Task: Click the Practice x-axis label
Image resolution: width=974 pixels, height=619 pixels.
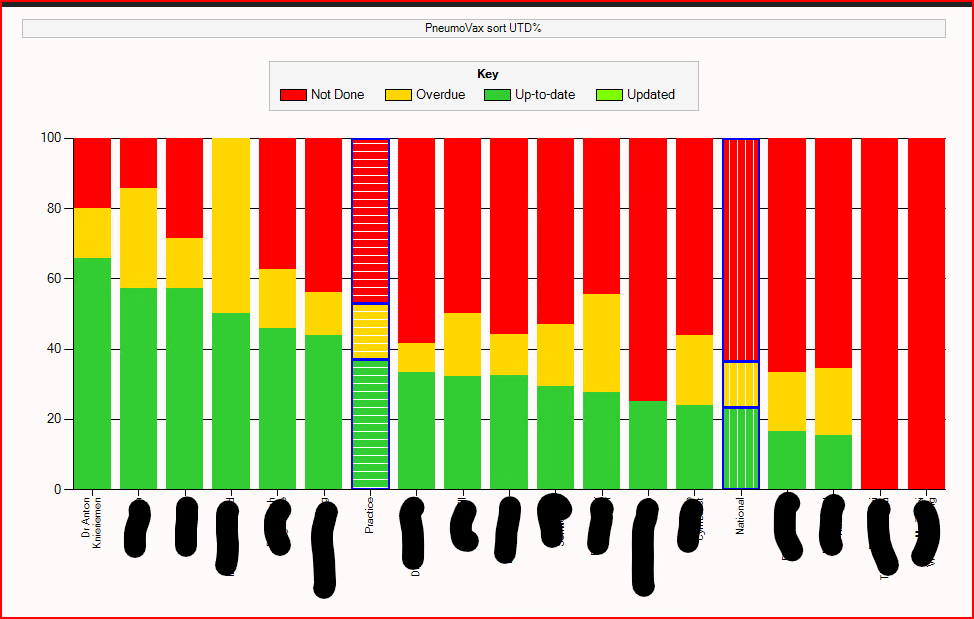Action: (369, 515)
